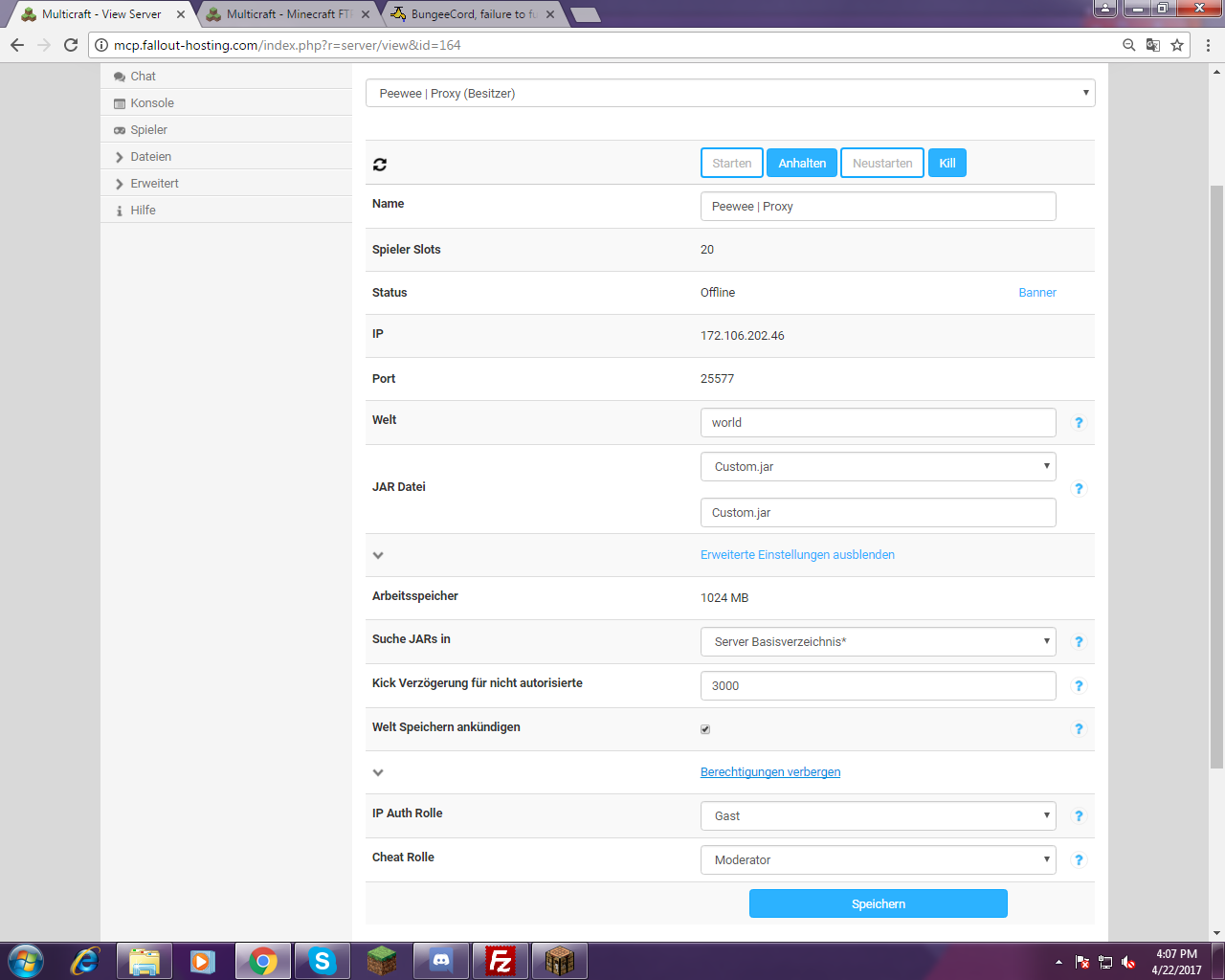Click the refresh server status icon
Image resolution: width=1225 pixels, height=980 pixels.
pyautogui.click(x=380, y=164)
